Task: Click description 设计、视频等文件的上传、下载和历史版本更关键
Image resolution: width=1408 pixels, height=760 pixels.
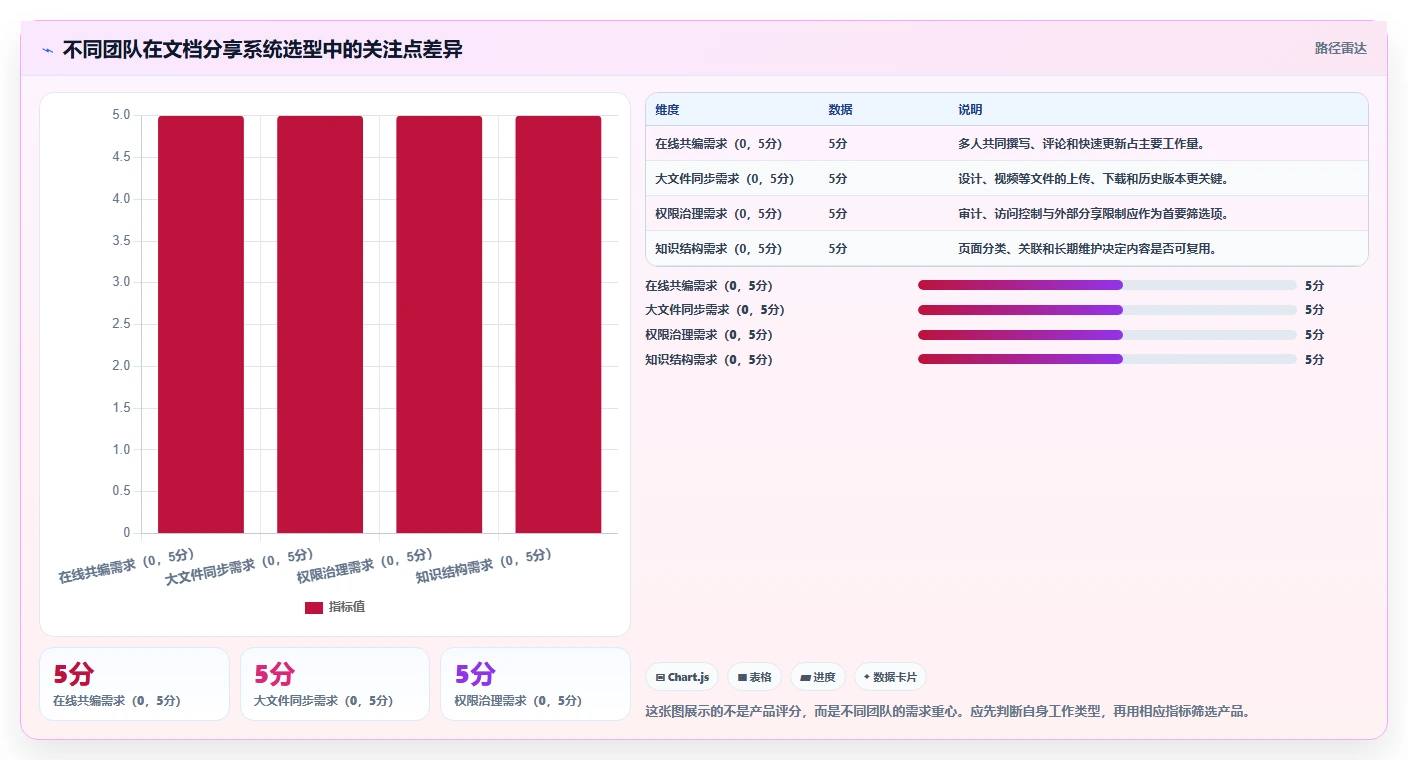Action: coord(1093,179)
